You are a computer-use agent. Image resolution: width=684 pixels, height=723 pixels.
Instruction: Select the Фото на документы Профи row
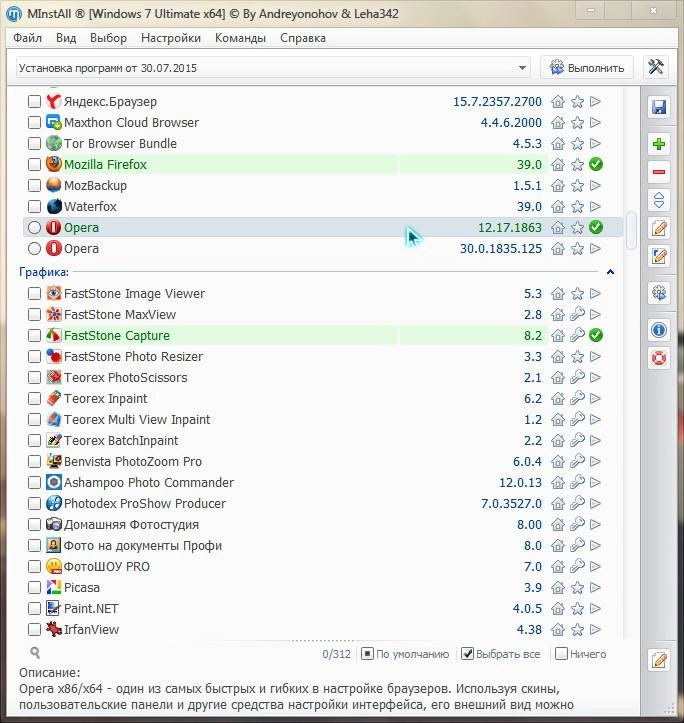coord(323,545)
